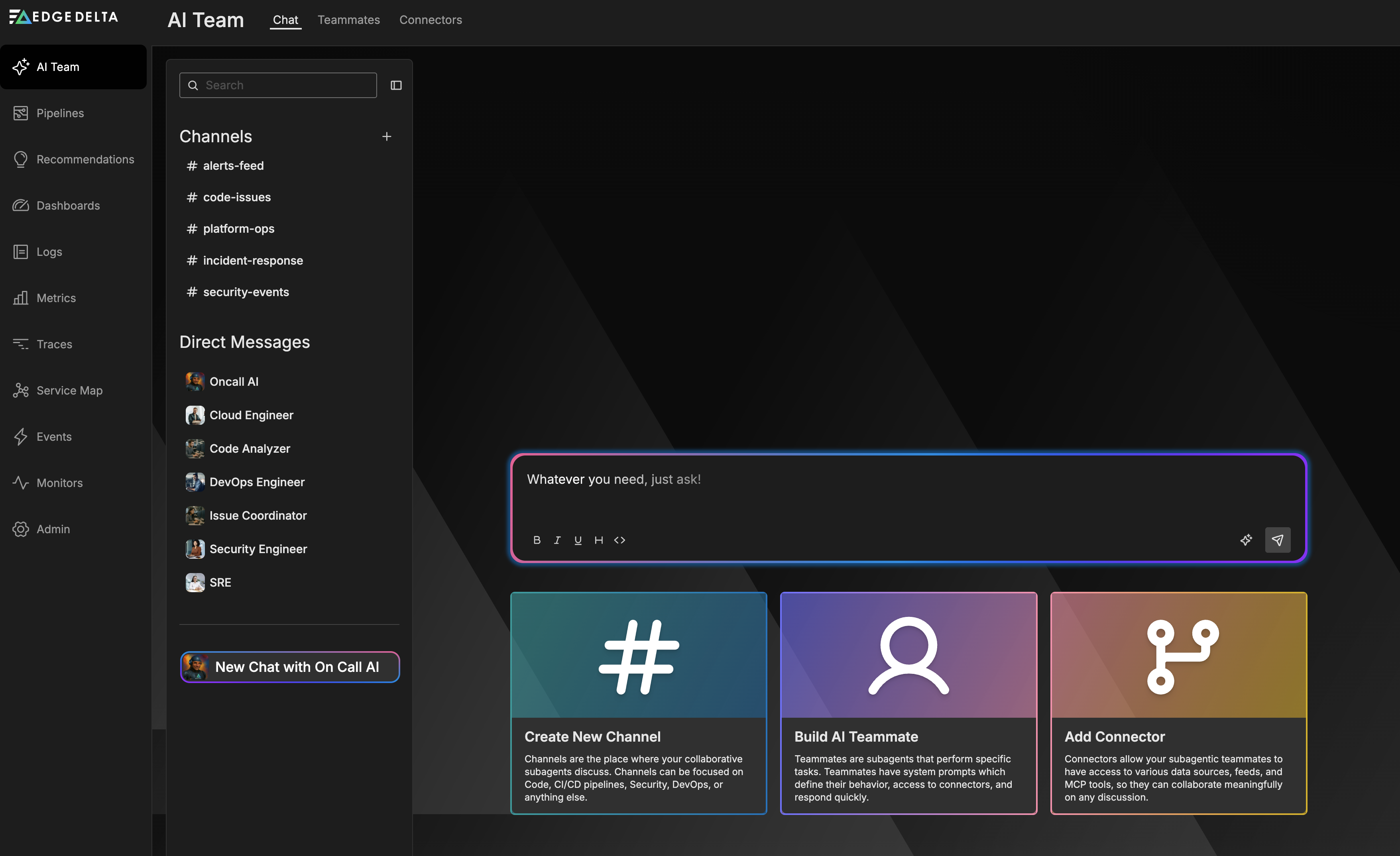Viewport: 1400px width, 856px height.
Task: Add a new channel with plus icon
Action: point(386,136)
